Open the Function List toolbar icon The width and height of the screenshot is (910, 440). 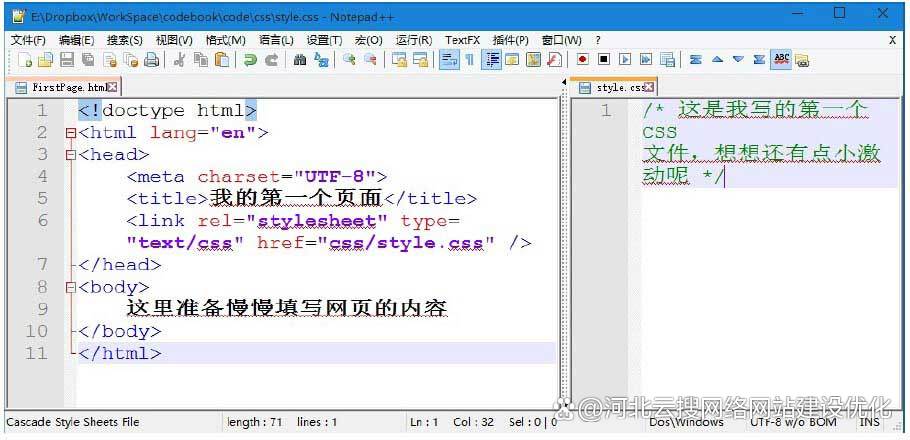pyautogui.click(x=555, y=60)
